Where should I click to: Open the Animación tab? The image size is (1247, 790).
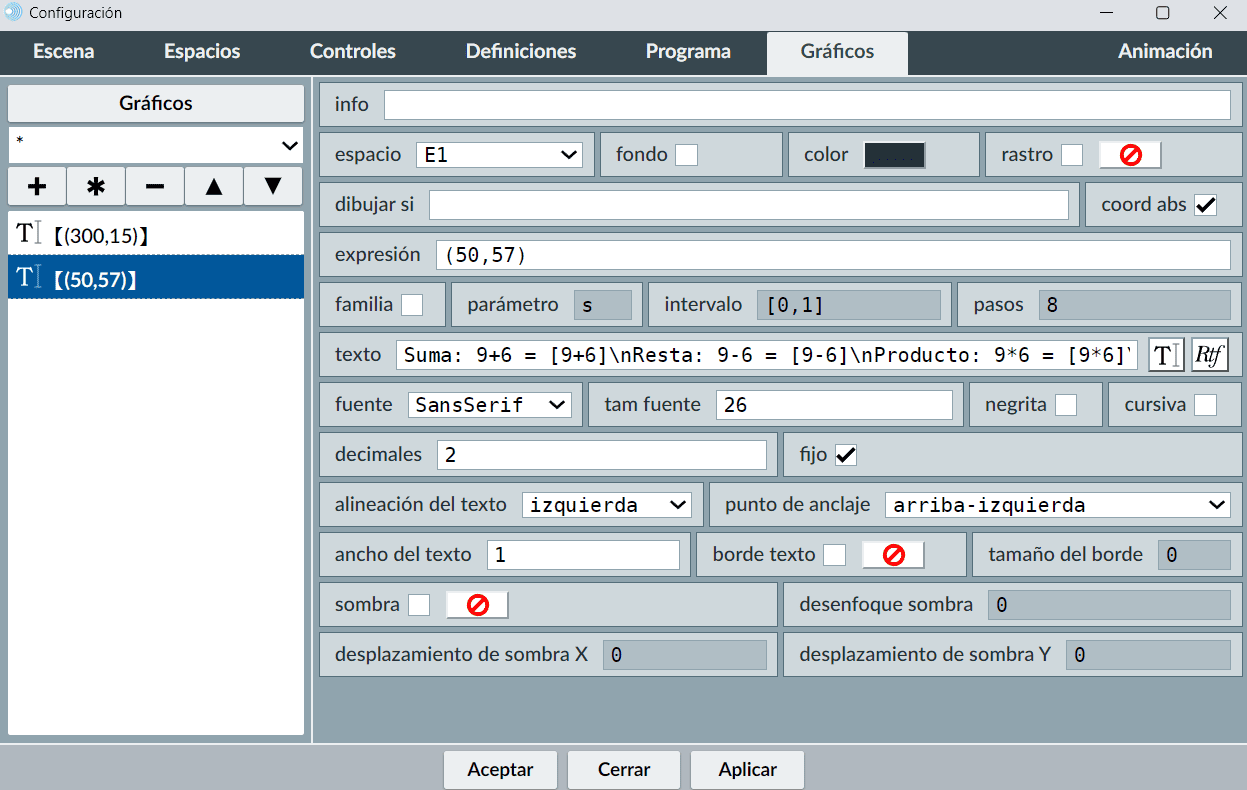click(1165, 52)
